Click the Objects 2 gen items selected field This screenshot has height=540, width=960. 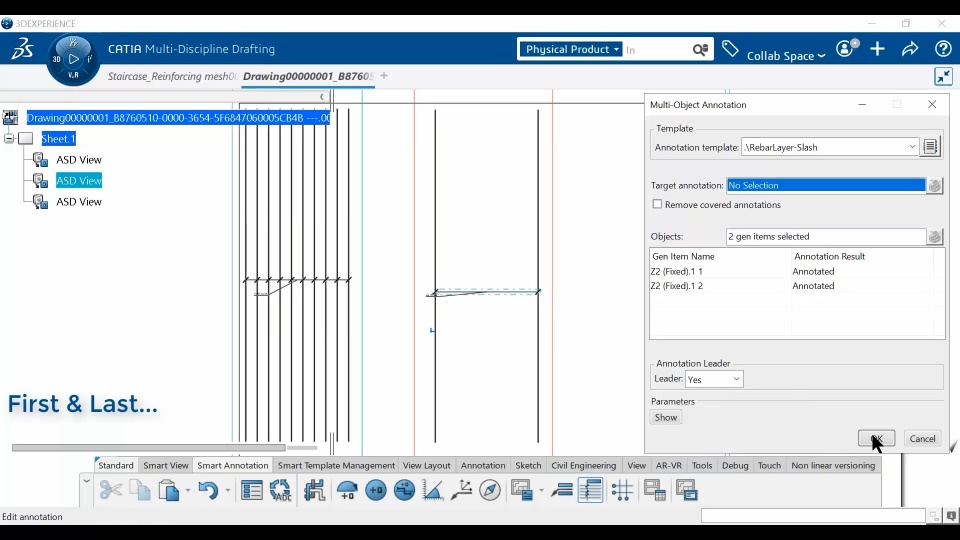click(x=826, y=237)
